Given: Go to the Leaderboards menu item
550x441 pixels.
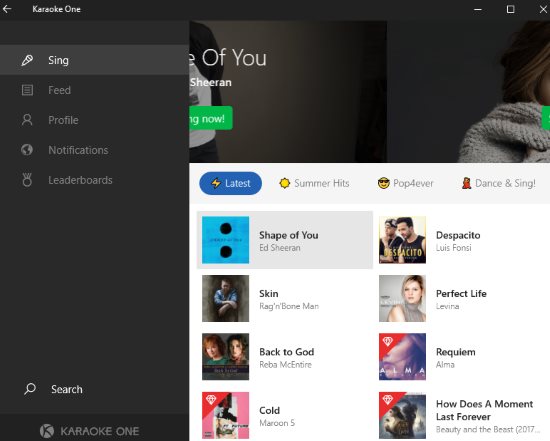Looking at the screenshot, I should point(94,180).
